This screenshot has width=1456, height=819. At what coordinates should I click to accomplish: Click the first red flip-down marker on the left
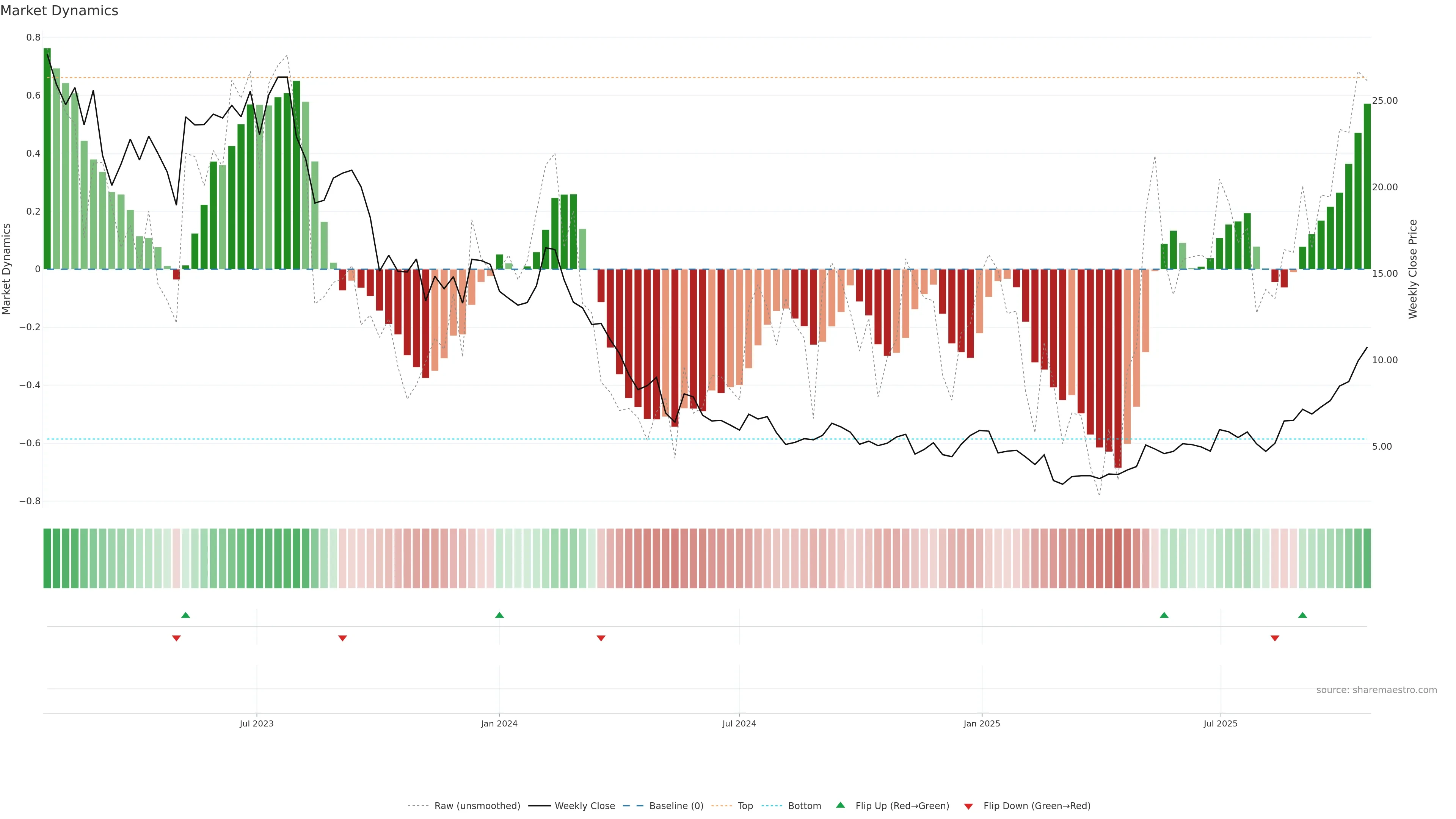tap(176, 638)
